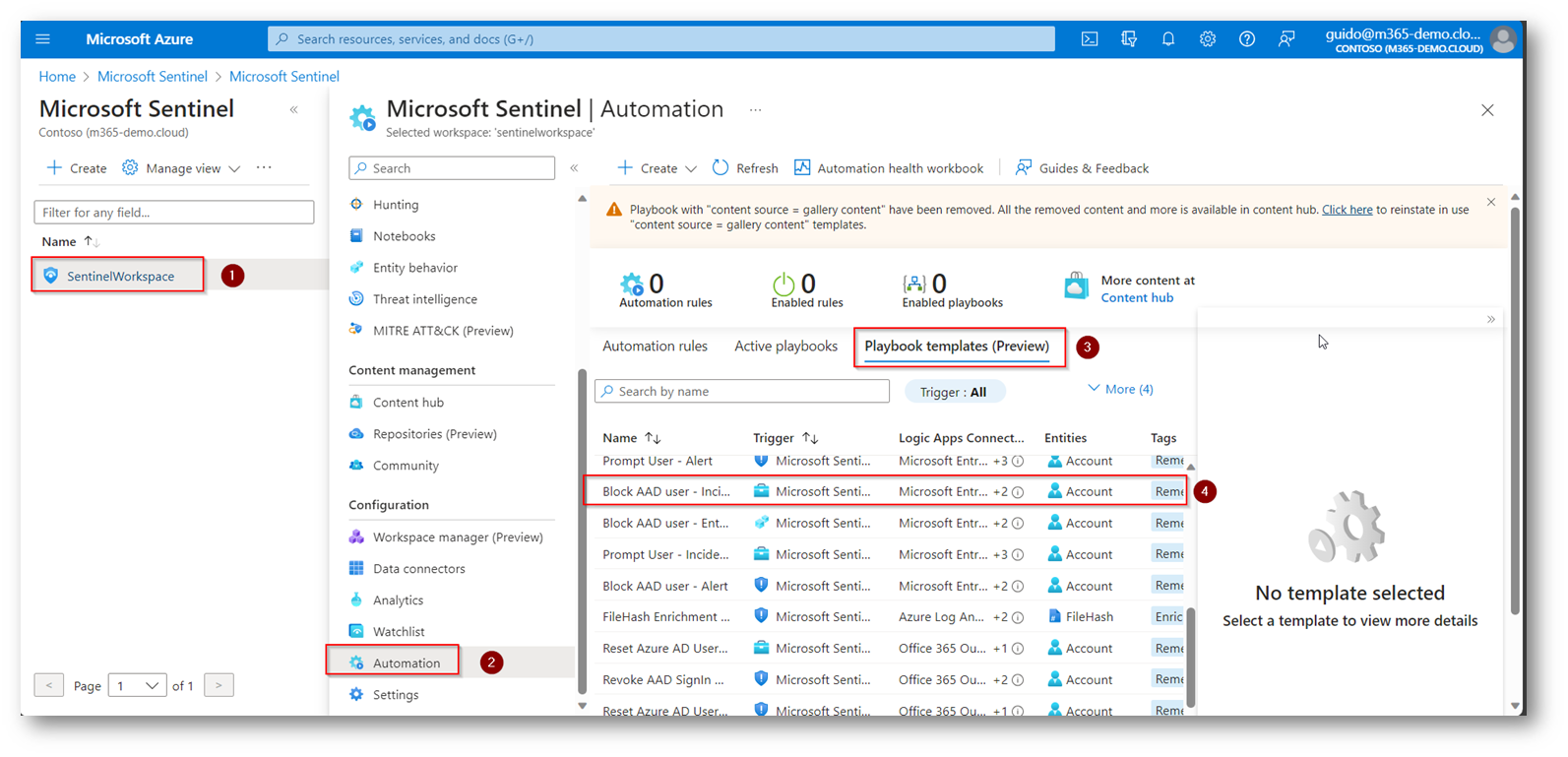The height and width of the screenshot is (757, 1568).
Task: Open the Content hub link under More content
Action: tap(1137, 298)
